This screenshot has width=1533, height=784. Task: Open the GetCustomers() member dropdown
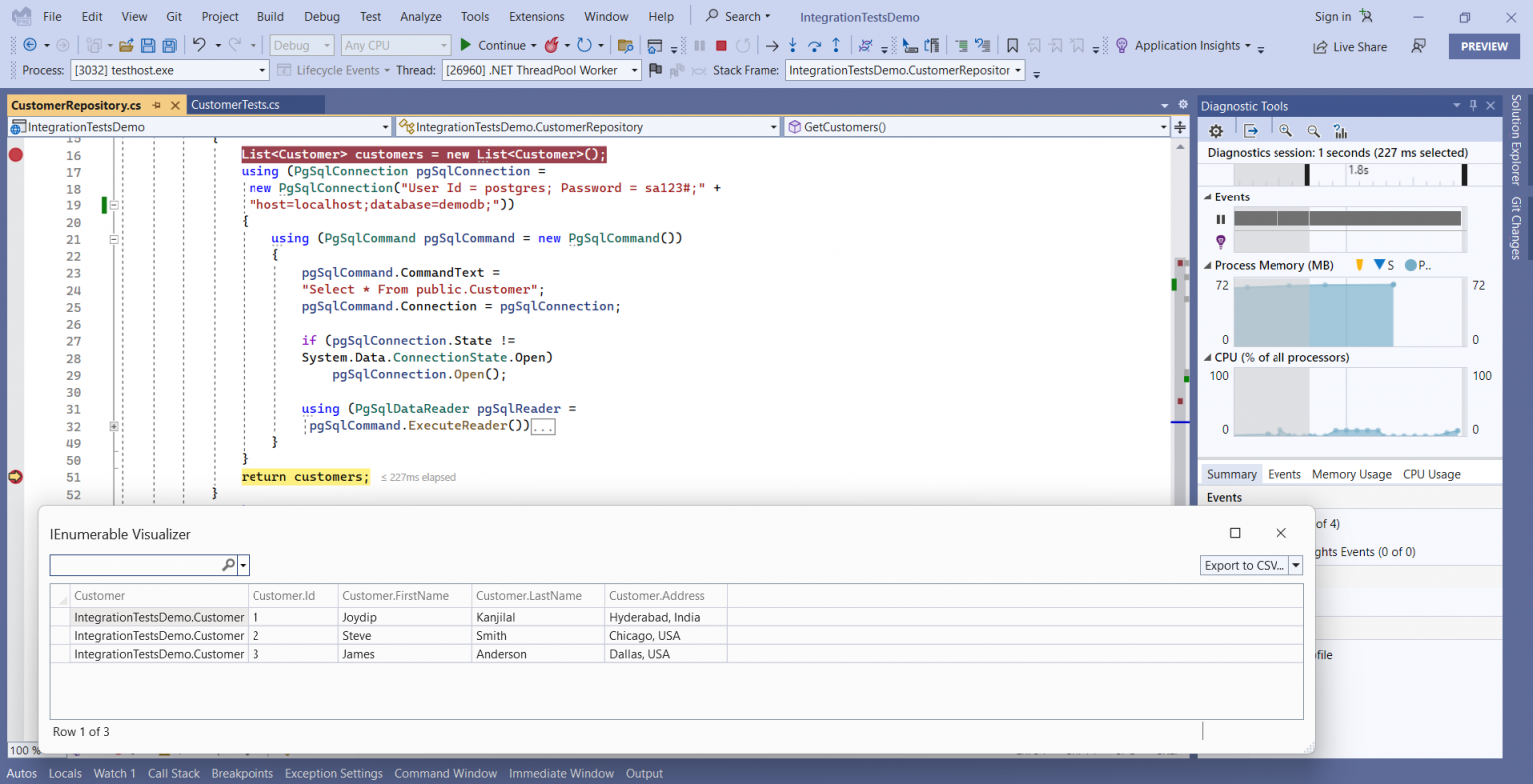(976, 127)
